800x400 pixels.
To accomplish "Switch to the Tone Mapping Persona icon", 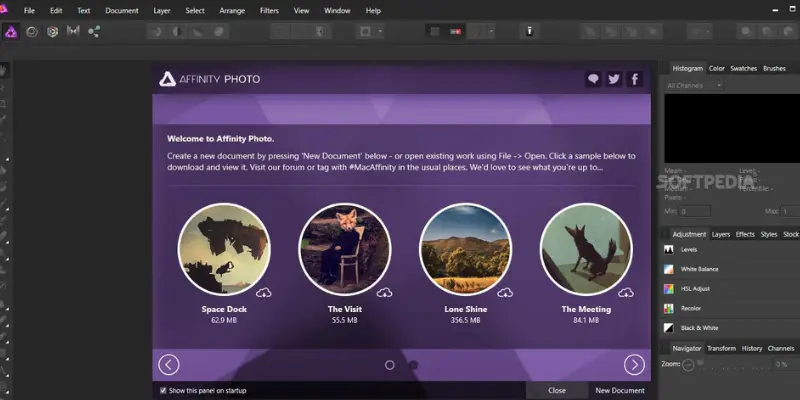I will tap(73, 31).
